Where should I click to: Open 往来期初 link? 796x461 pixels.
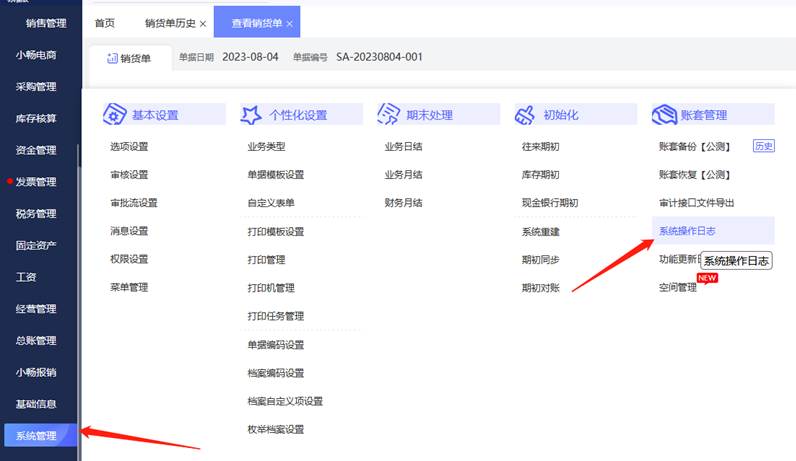540,147
